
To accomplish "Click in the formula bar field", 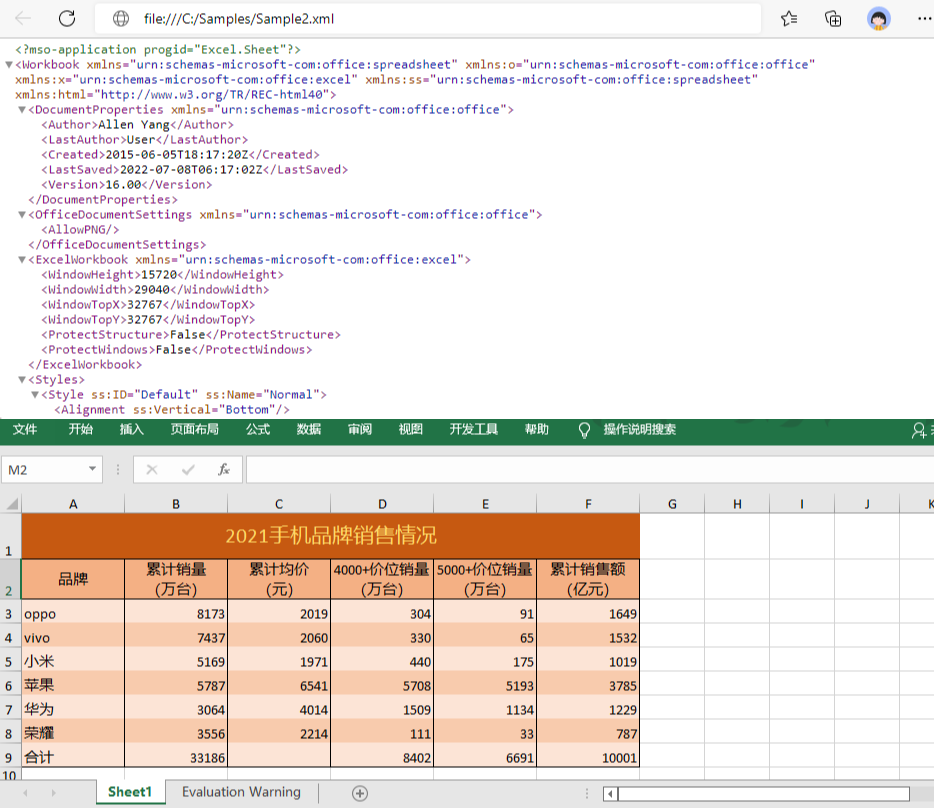I will [590, 470].
